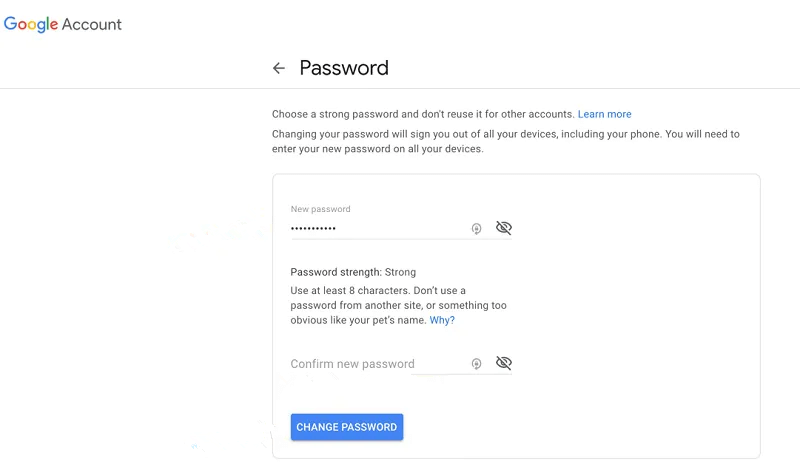
Task: Click the Choose a strong password sentence
Action: [423, 114]
